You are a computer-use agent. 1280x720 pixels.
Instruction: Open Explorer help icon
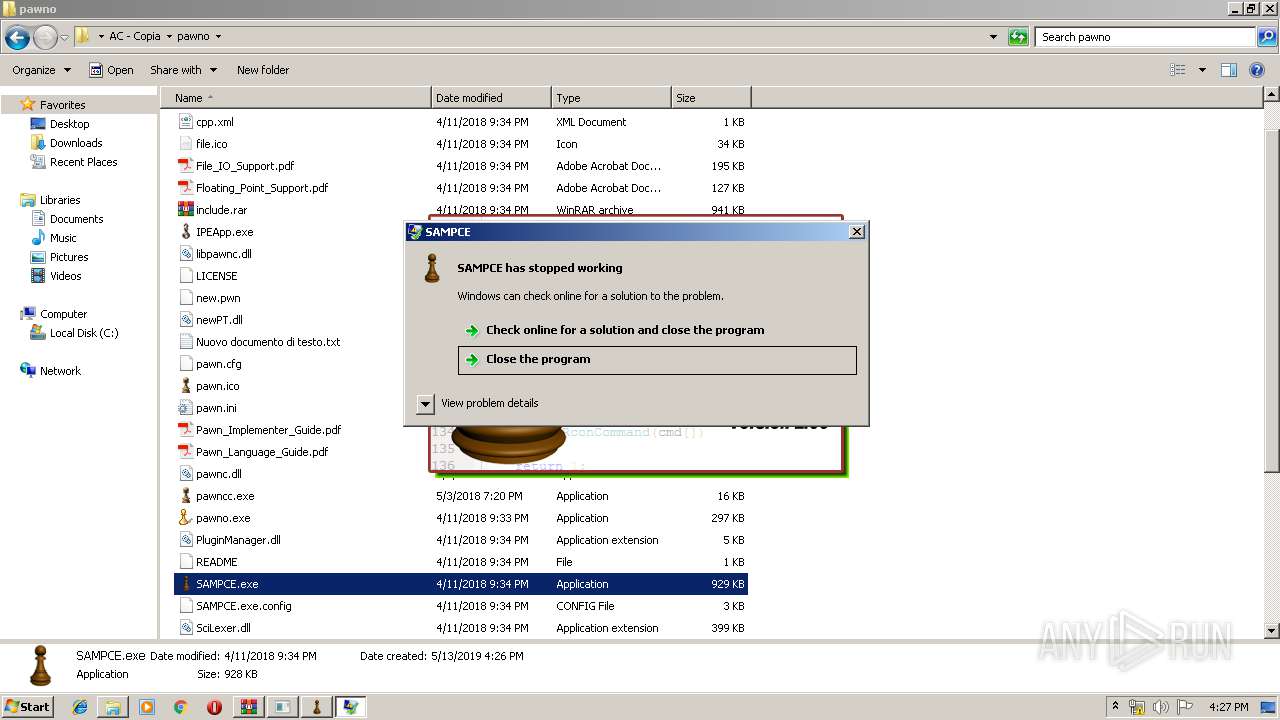[x=1257, y=70]
